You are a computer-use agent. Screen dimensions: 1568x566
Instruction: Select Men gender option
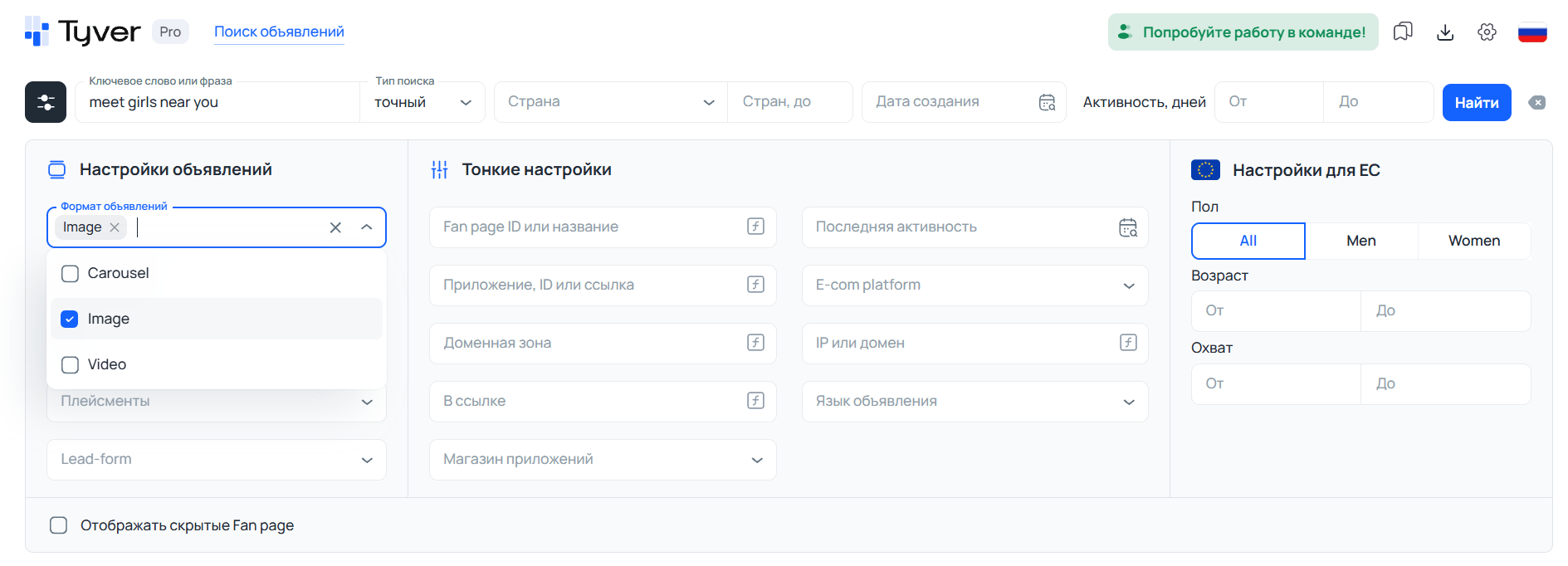point(1361,241)
